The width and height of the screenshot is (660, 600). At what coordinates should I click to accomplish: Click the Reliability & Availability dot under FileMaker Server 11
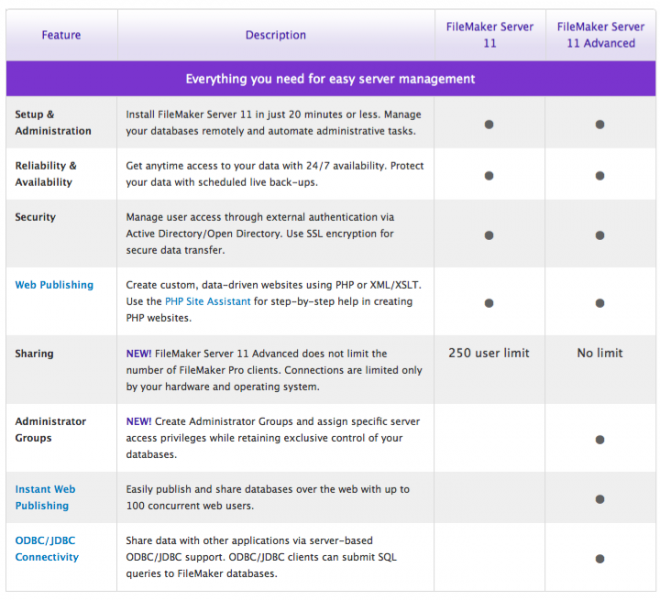click(489, 175)
